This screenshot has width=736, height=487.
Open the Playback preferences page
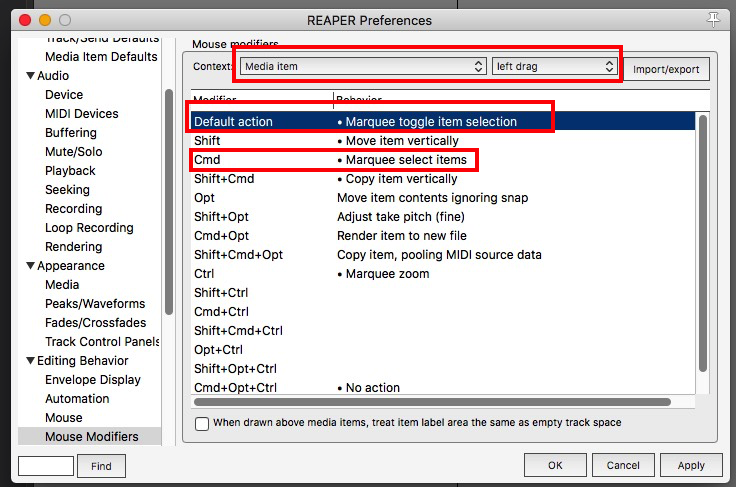tap(70, 171)
